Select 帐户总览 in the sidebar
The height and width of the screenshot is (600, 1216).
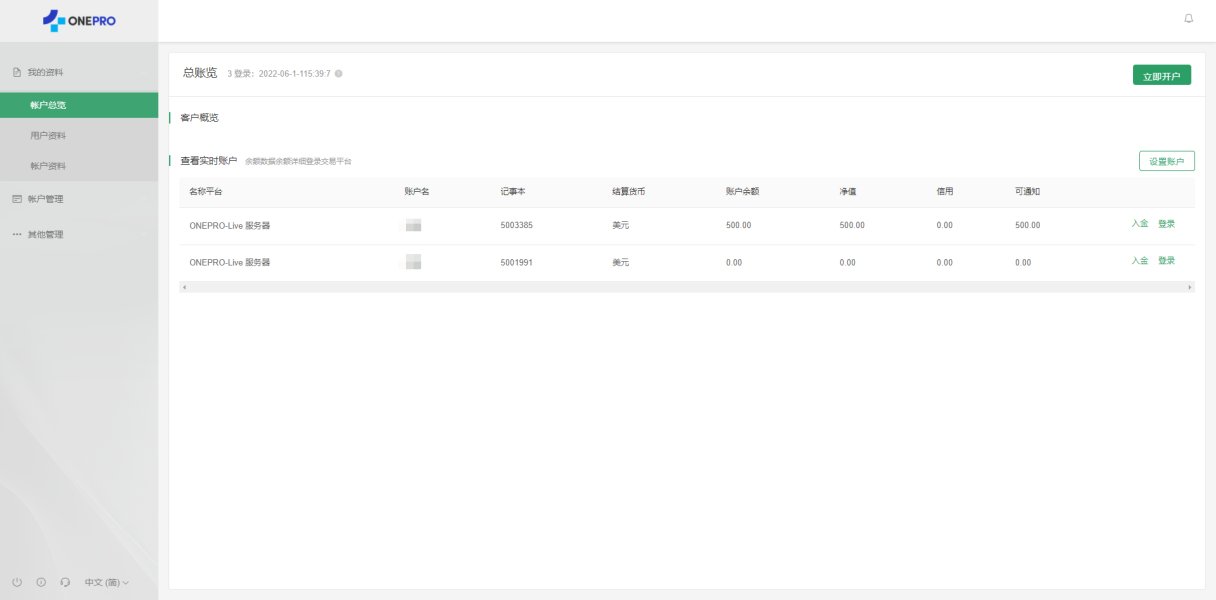[79, 105]
